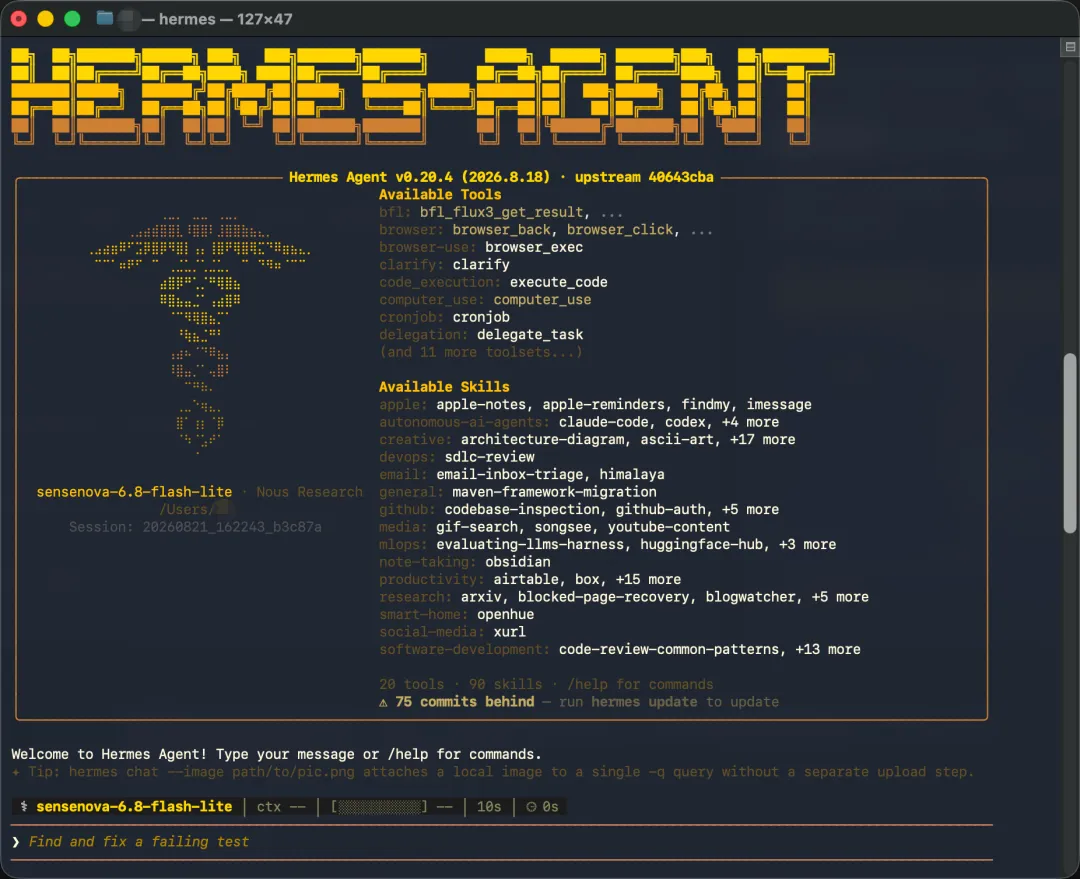The height and width of the screenshot is (879, 1080).
Task: Click the 'computer_use' tool name
Action: point(542,300)
